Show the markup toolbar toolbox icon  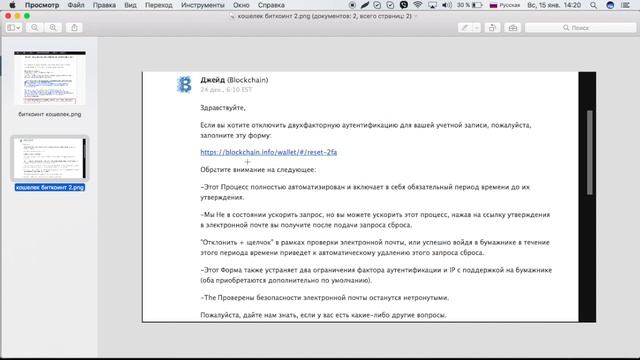(x=513, y=28)
